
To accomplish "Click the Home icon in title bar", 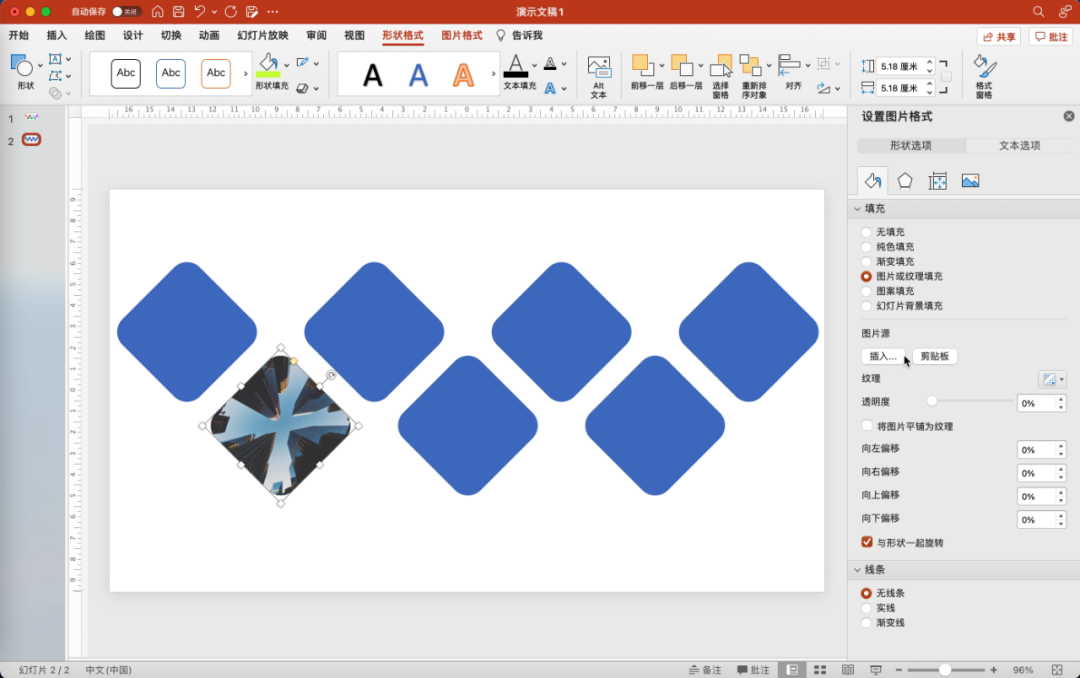I will click(x=158, y=12).
